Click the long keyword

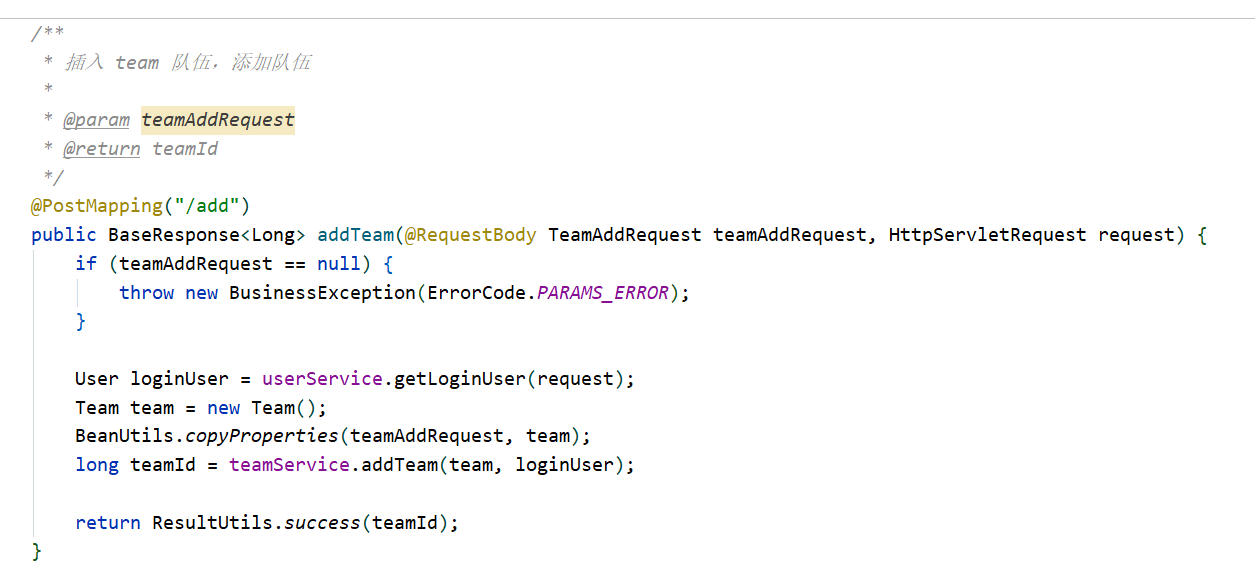coord(97,465)
